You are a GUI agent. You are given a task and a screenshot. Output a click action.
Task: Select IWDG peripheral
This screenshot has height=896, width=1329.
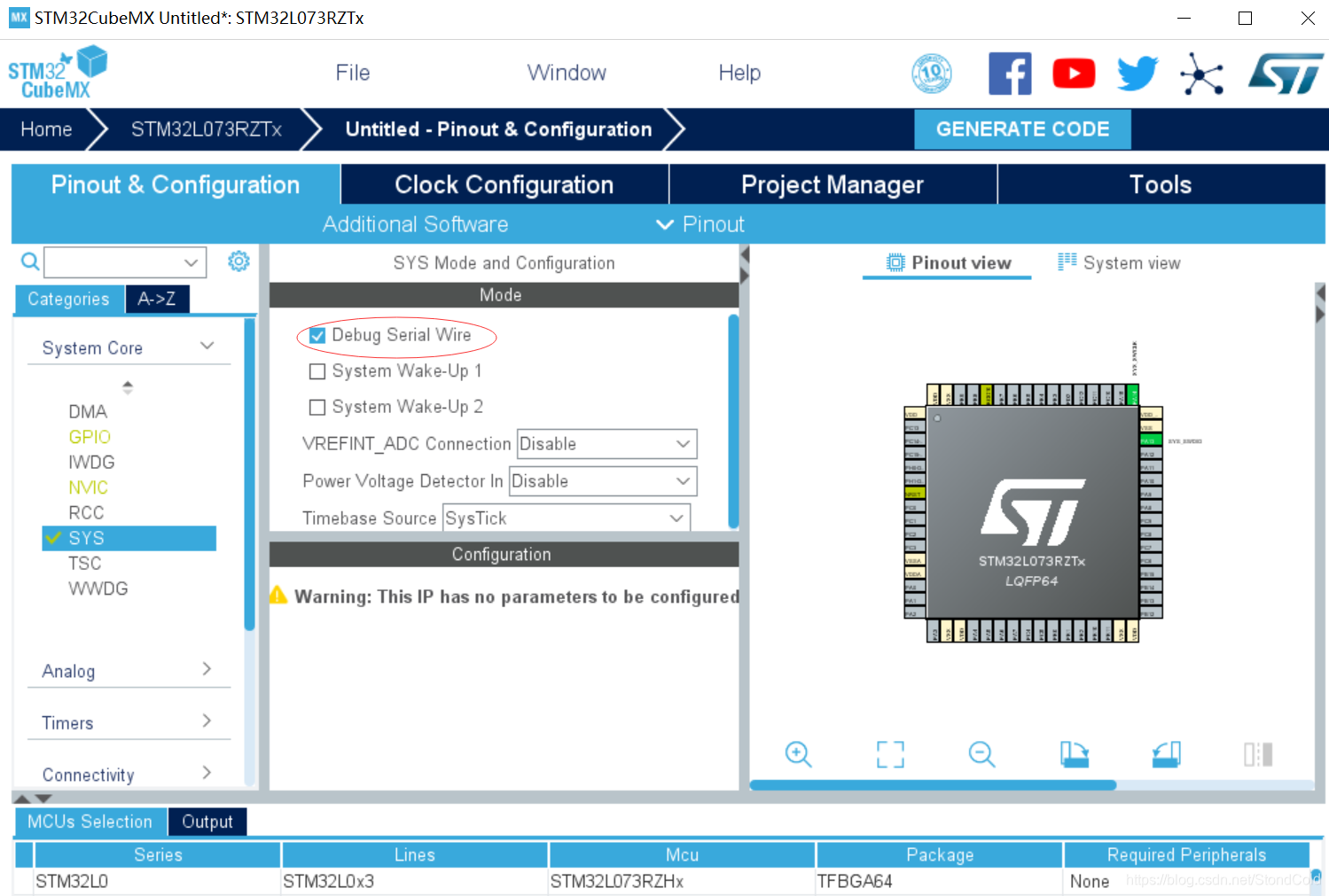coord(91,462)
